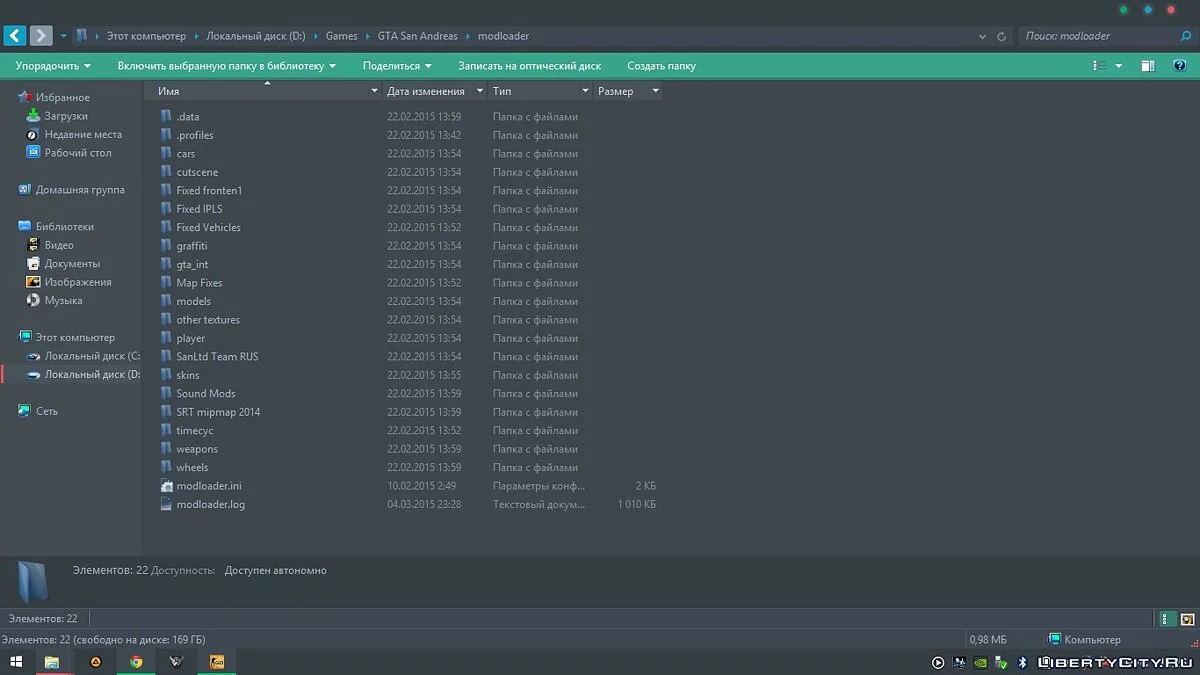Navigate to Games breadcrumb in address bar
This screenshot has height=675, width=1200.
pyautogui.click(x=342, y=36)
